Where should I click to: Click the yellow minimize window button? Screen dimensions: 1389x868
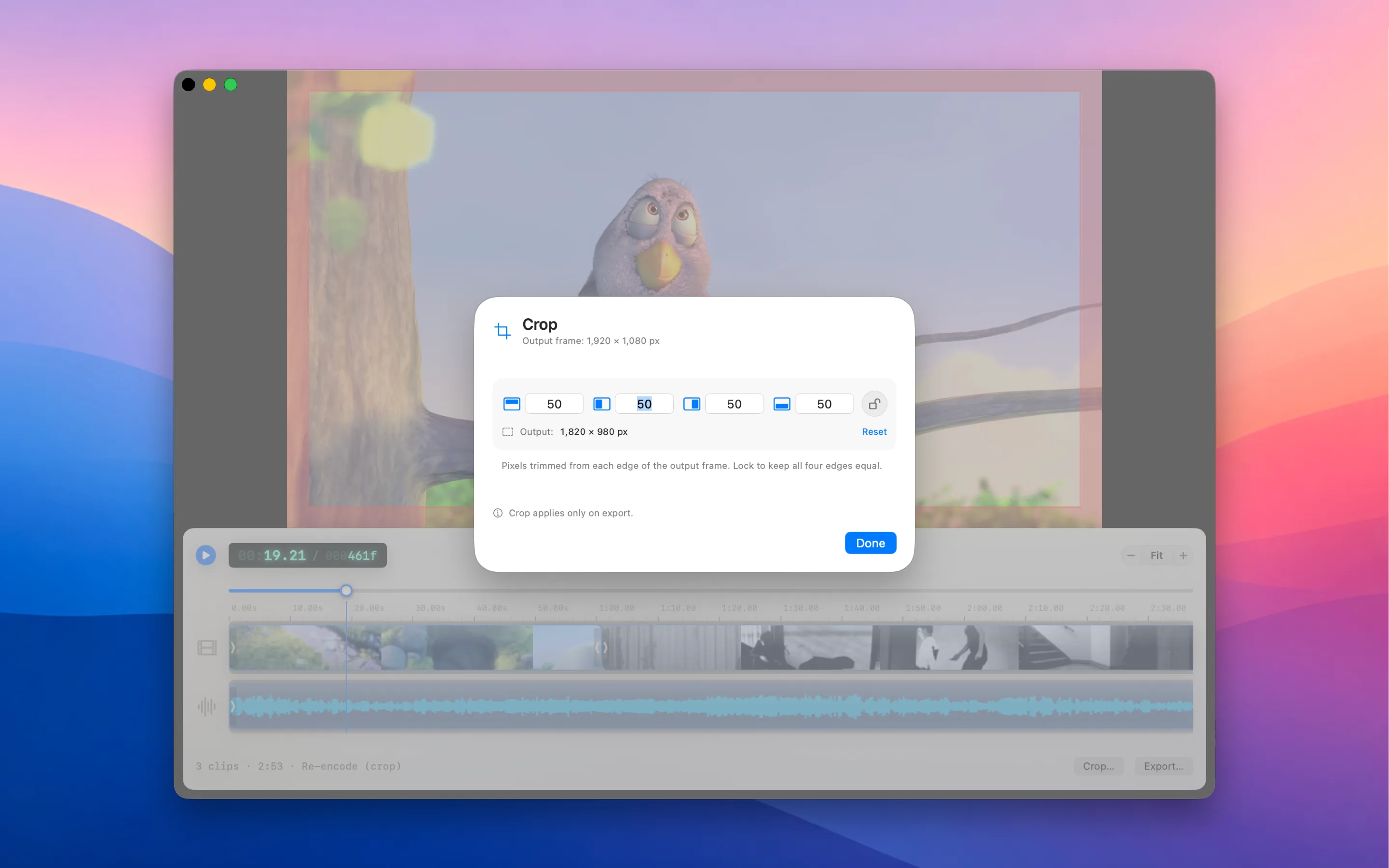click(209, 85)
